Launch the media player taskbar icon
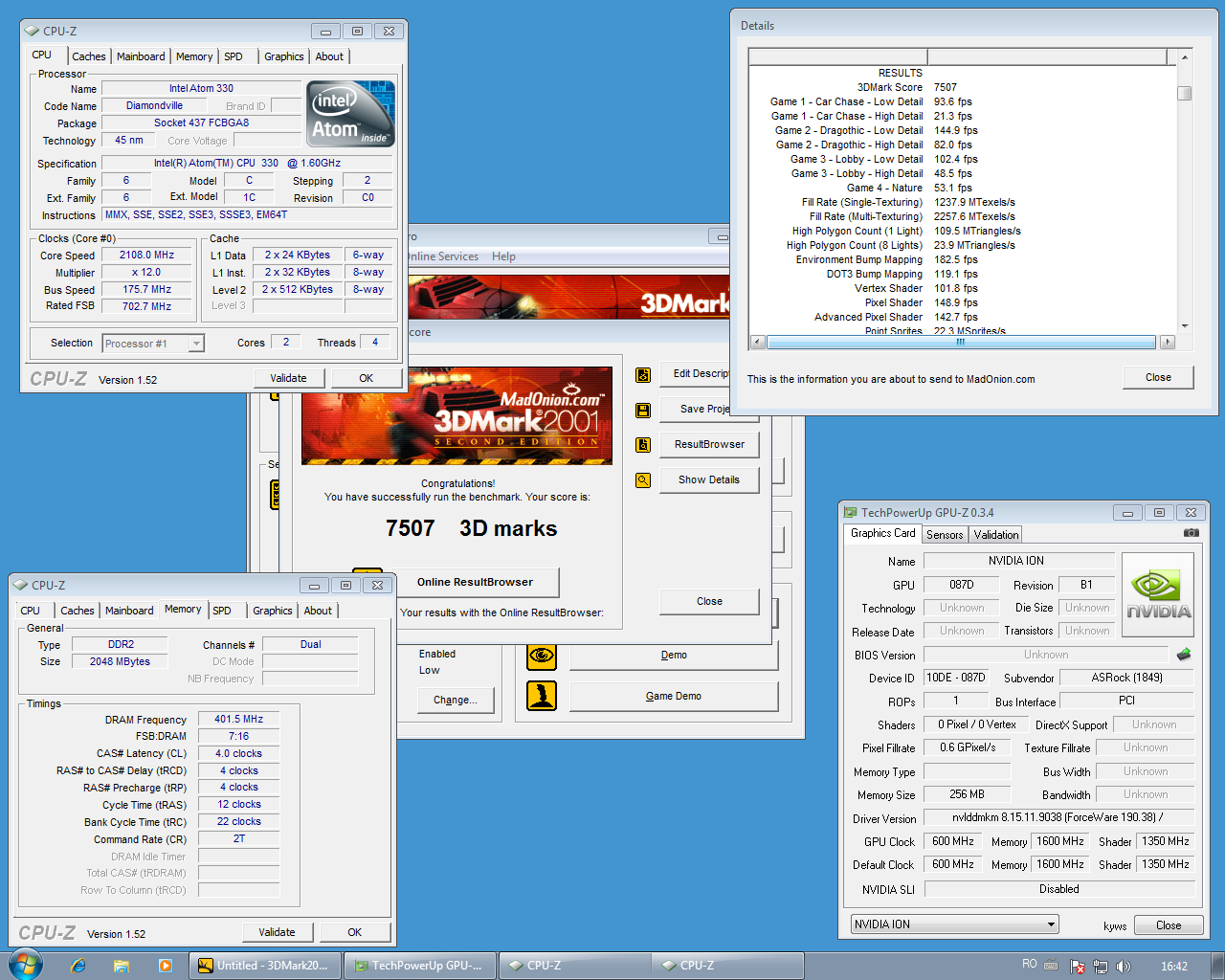The image size is (1225, 980). point(165,966)
